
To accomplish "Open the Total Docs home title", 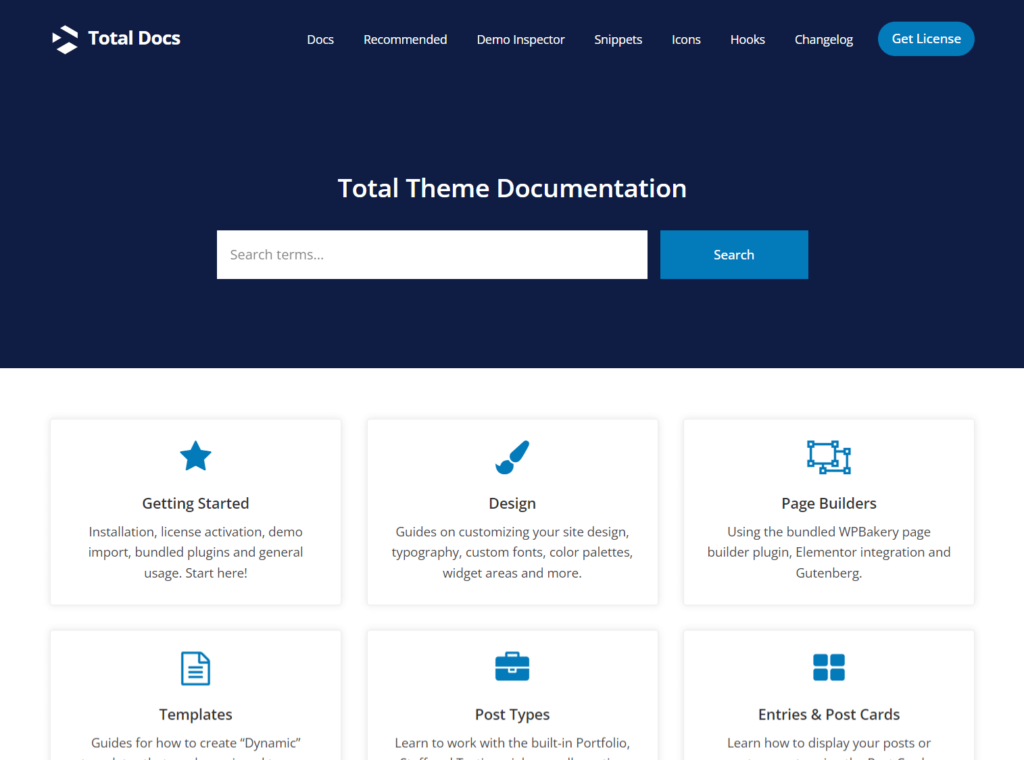I will pyautogui.click(x=134, y=39).
